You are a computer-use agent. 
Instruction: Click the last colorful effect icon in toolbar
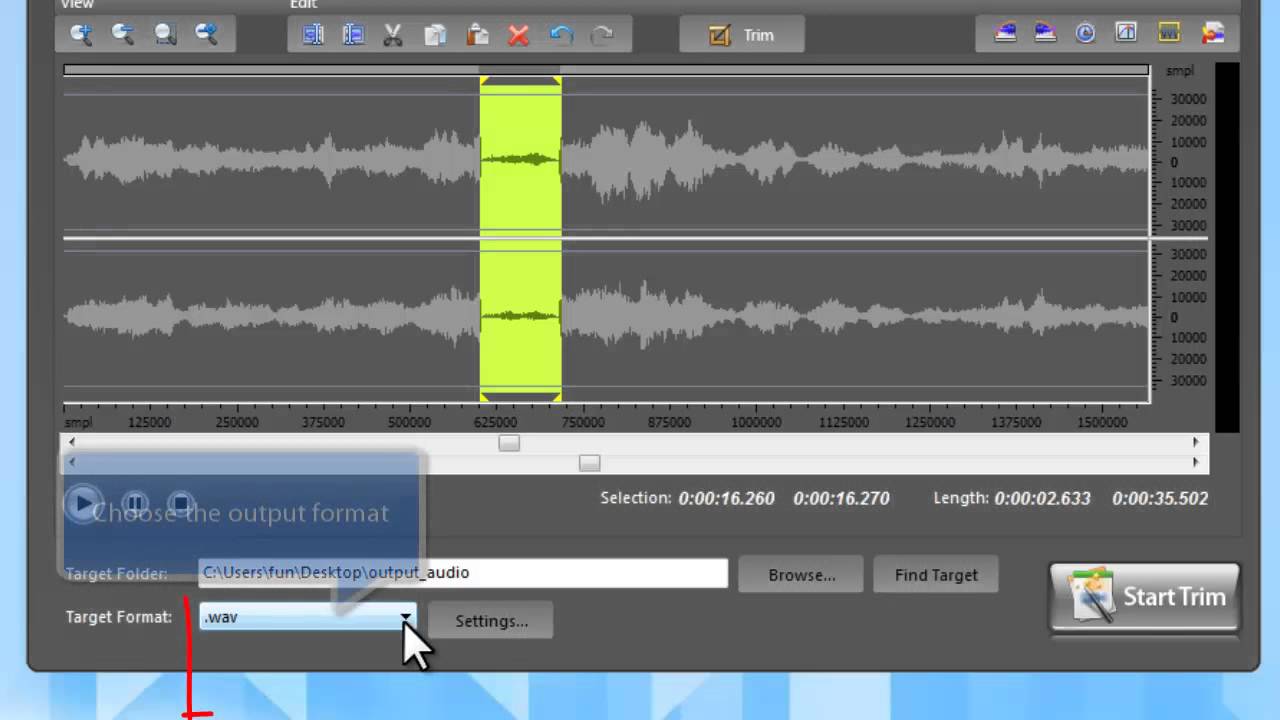1213,33
